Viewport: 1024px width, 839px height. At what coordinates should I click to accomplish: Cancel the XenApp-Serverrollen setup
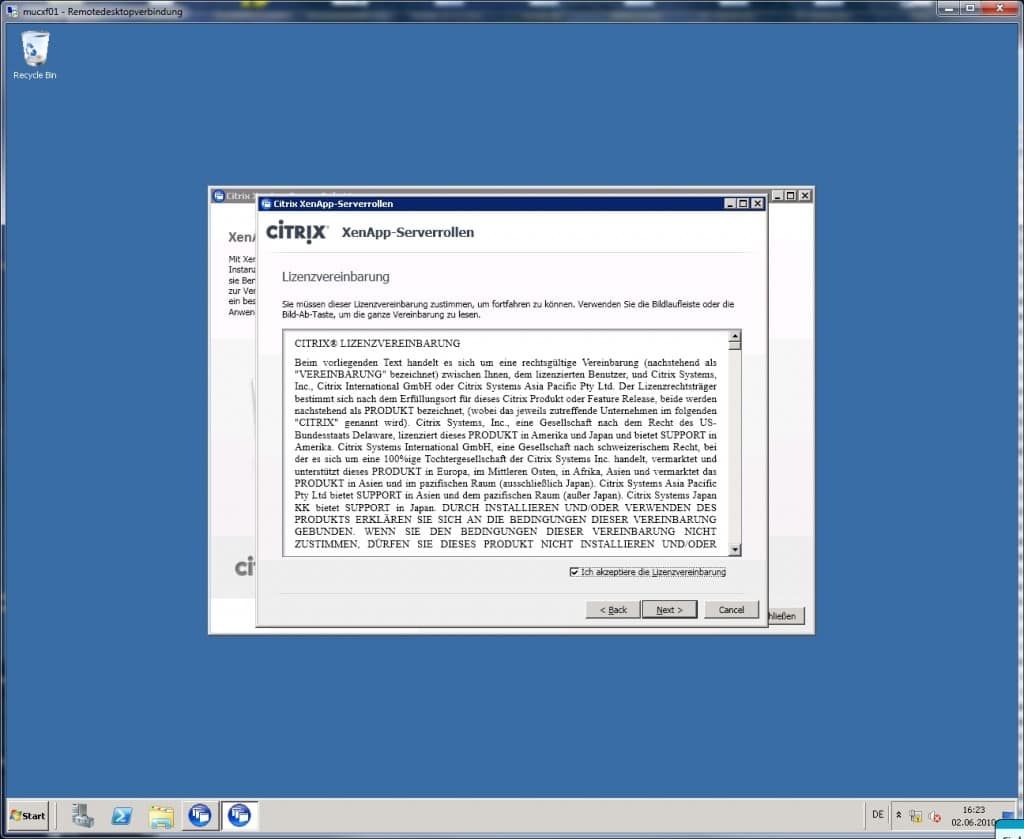pos(731,610)
